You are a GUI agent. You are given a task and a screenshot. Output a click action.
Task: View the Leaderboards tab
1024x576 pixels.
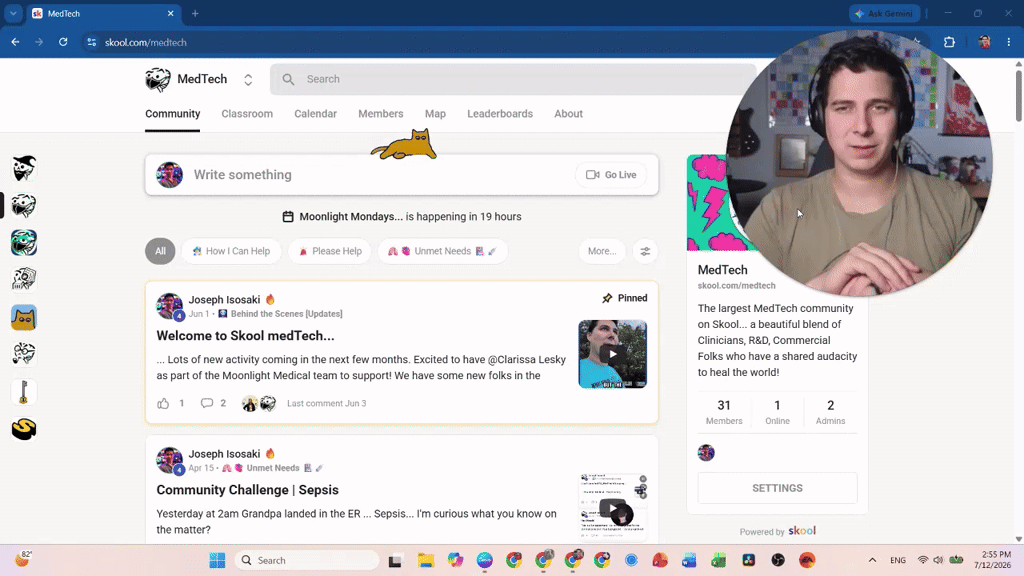(500, 114)
